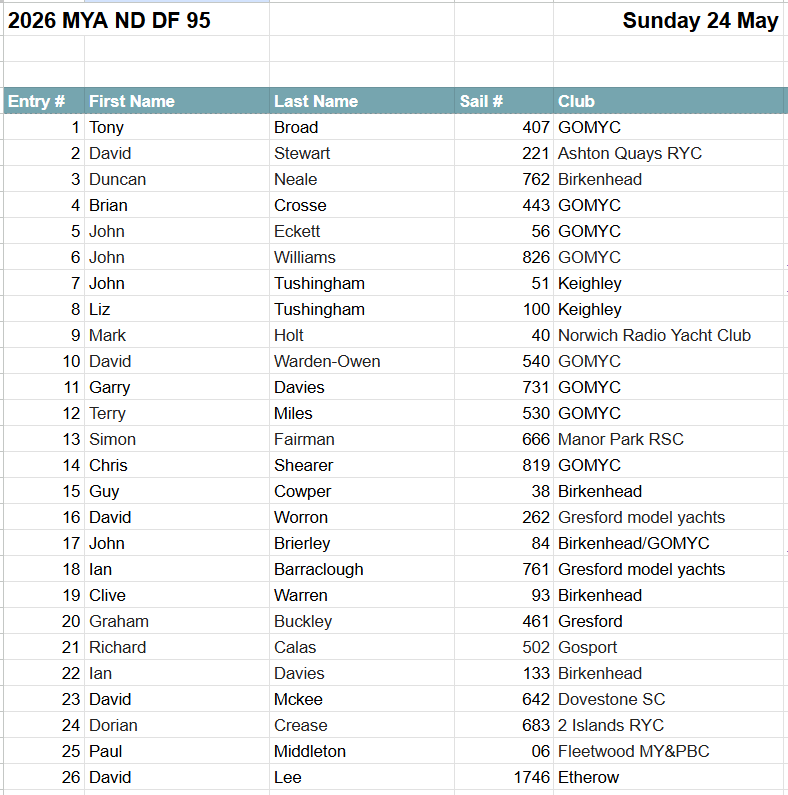Viewport: 788px width, 795px height.
Task: Click the 'Club' column header cell
Action: click(x=577, y=101)
